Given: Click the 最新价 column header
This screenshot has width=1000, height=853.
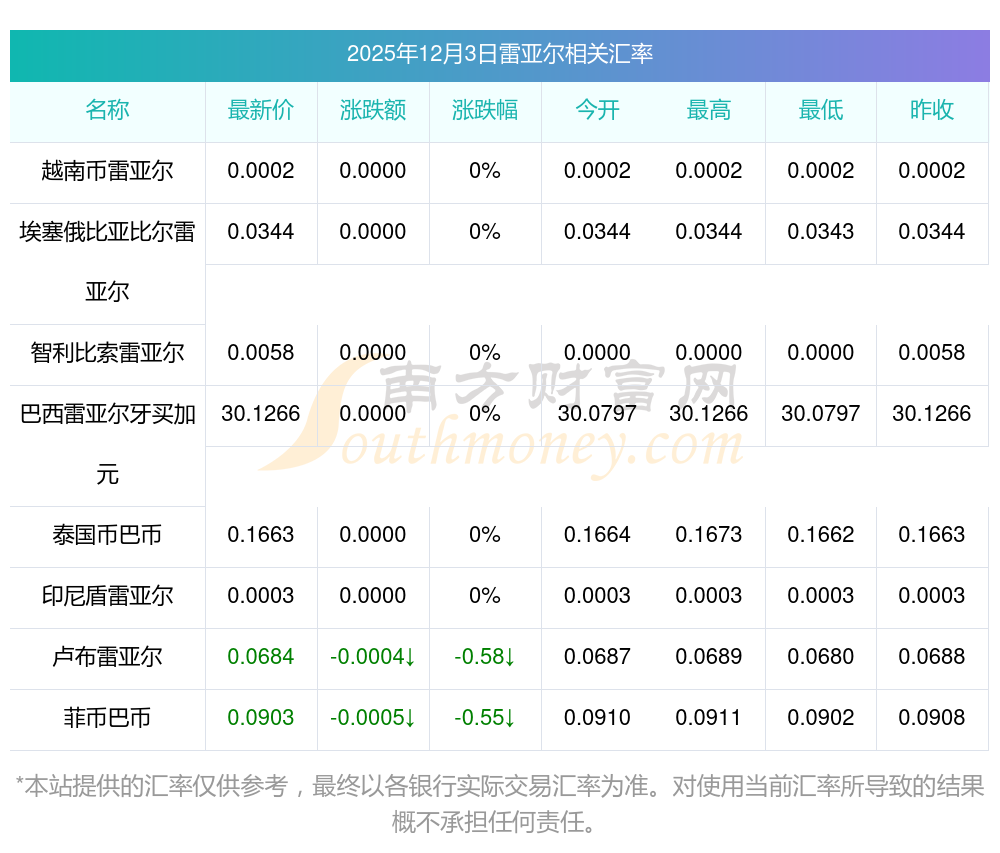Looking at the screenshot, I should (x=260, y=111).
